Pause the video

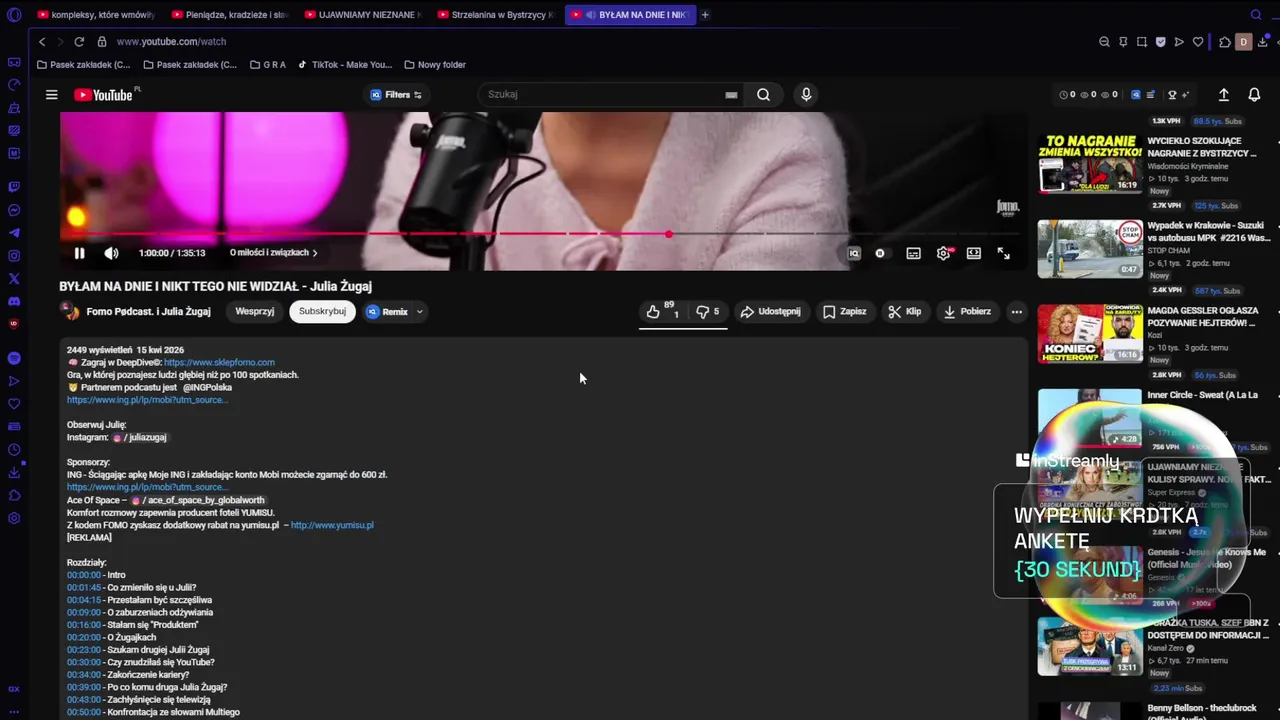point(79,253)
